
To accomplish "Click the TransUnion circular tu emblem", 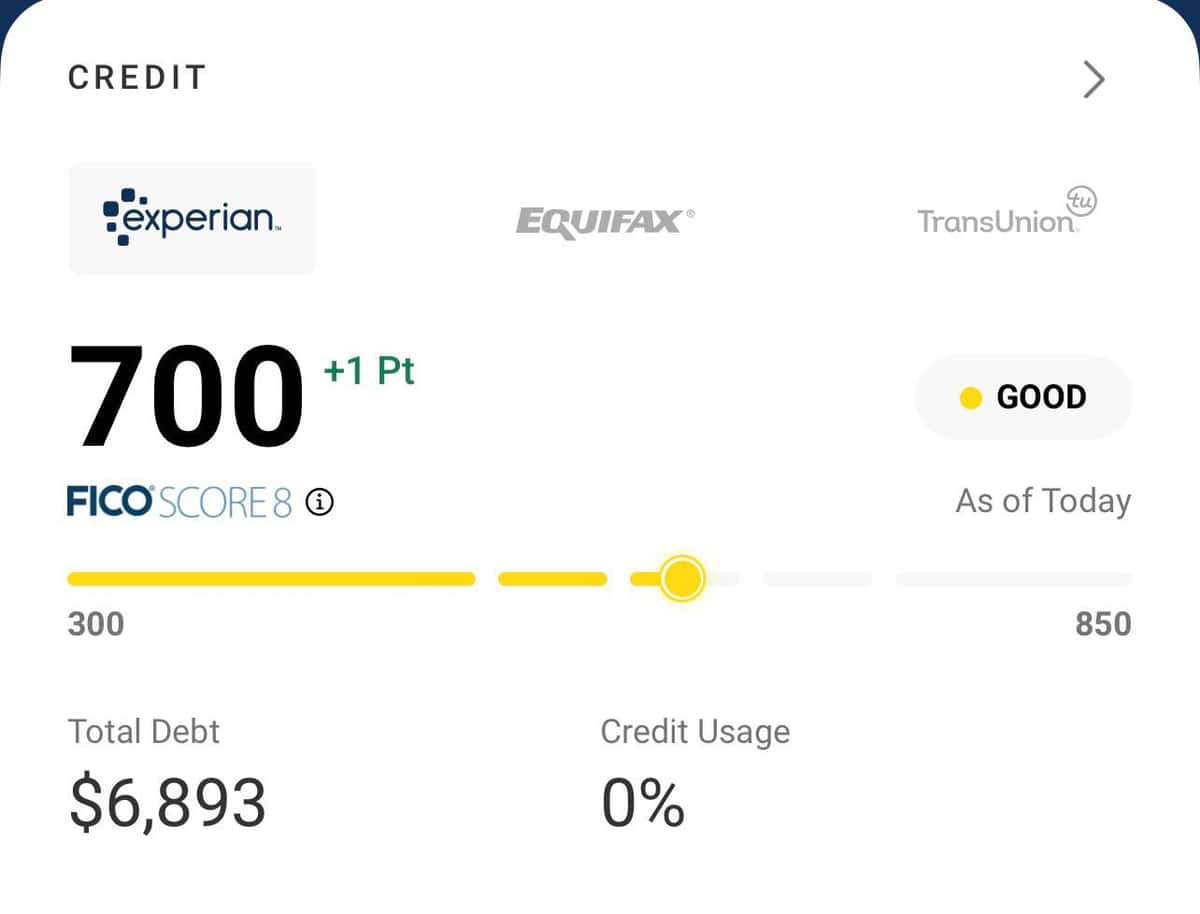I will [1082, 199].
